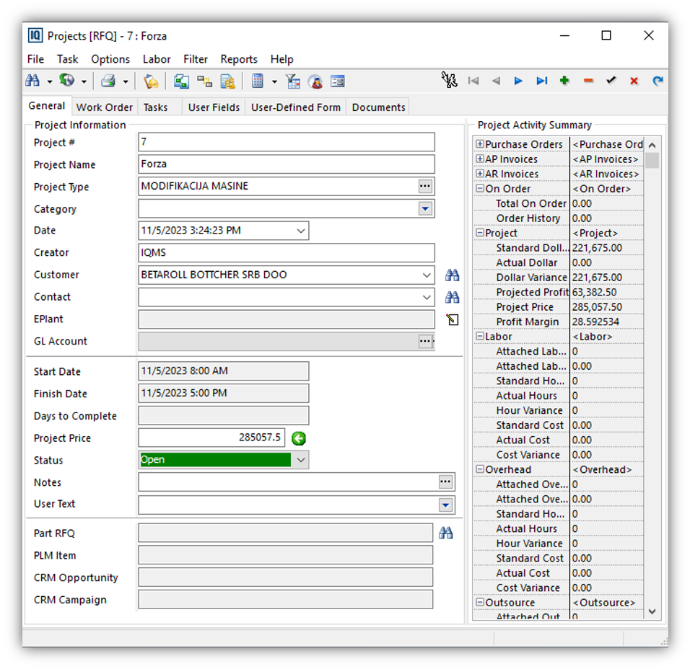
Task: Collapse the Labor section in summary
Action: (480, 337)
